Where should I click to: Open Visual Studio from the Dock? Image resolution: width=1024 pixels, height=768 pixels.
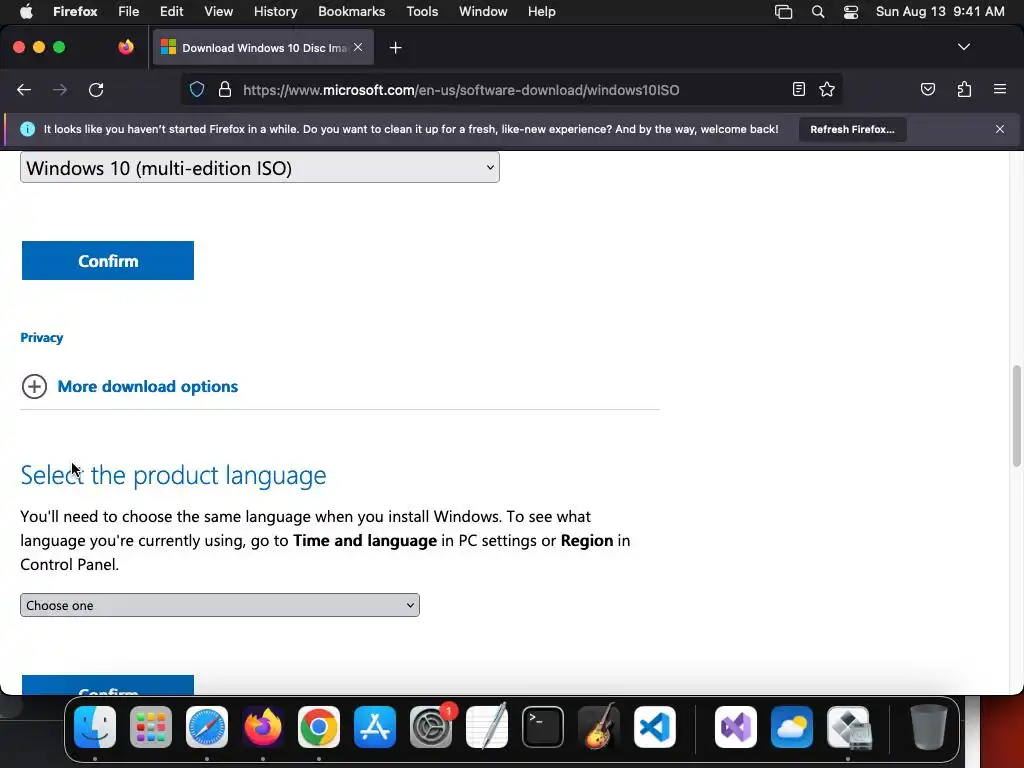point(736,726)
